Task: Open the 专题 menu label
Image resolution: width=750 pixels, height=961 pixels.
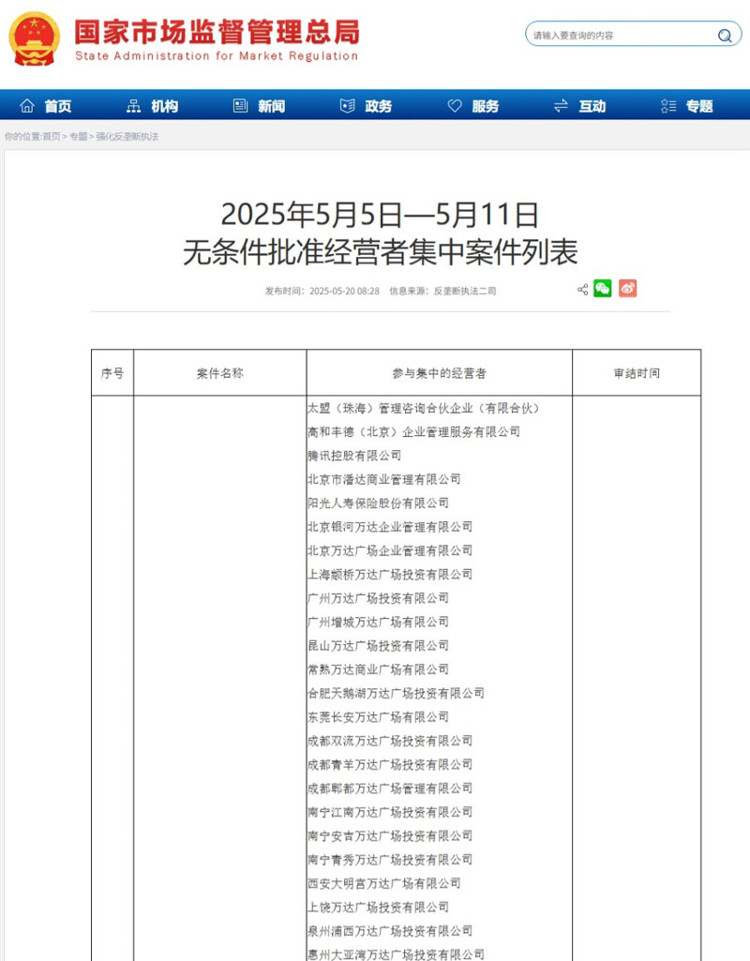Action: pyautogui.click(x=699, y=107)
